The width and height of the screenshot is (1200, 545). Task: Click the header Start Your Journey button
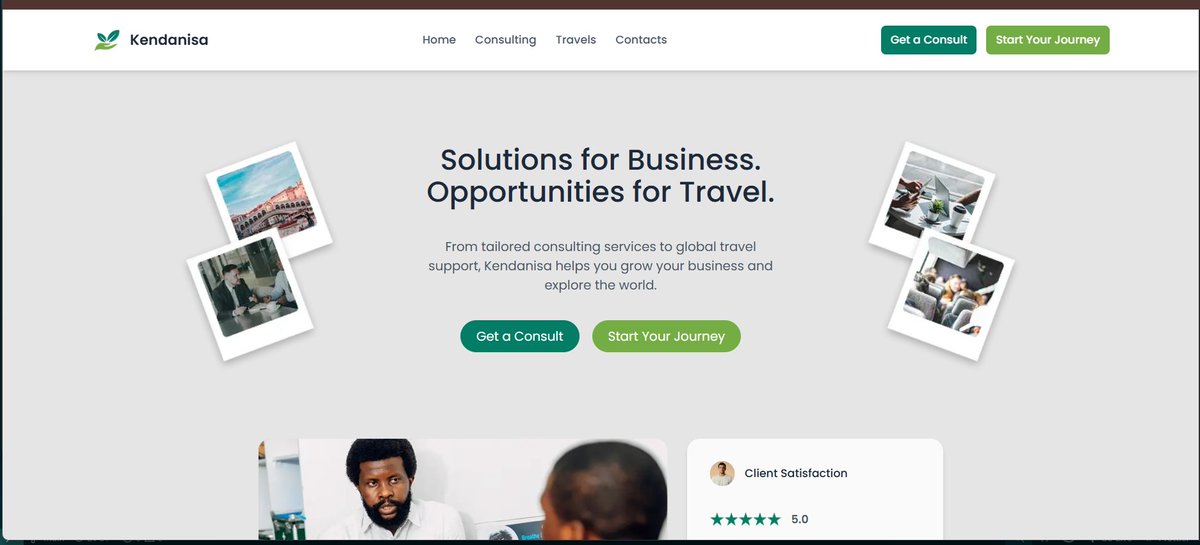coord(1047,40)
